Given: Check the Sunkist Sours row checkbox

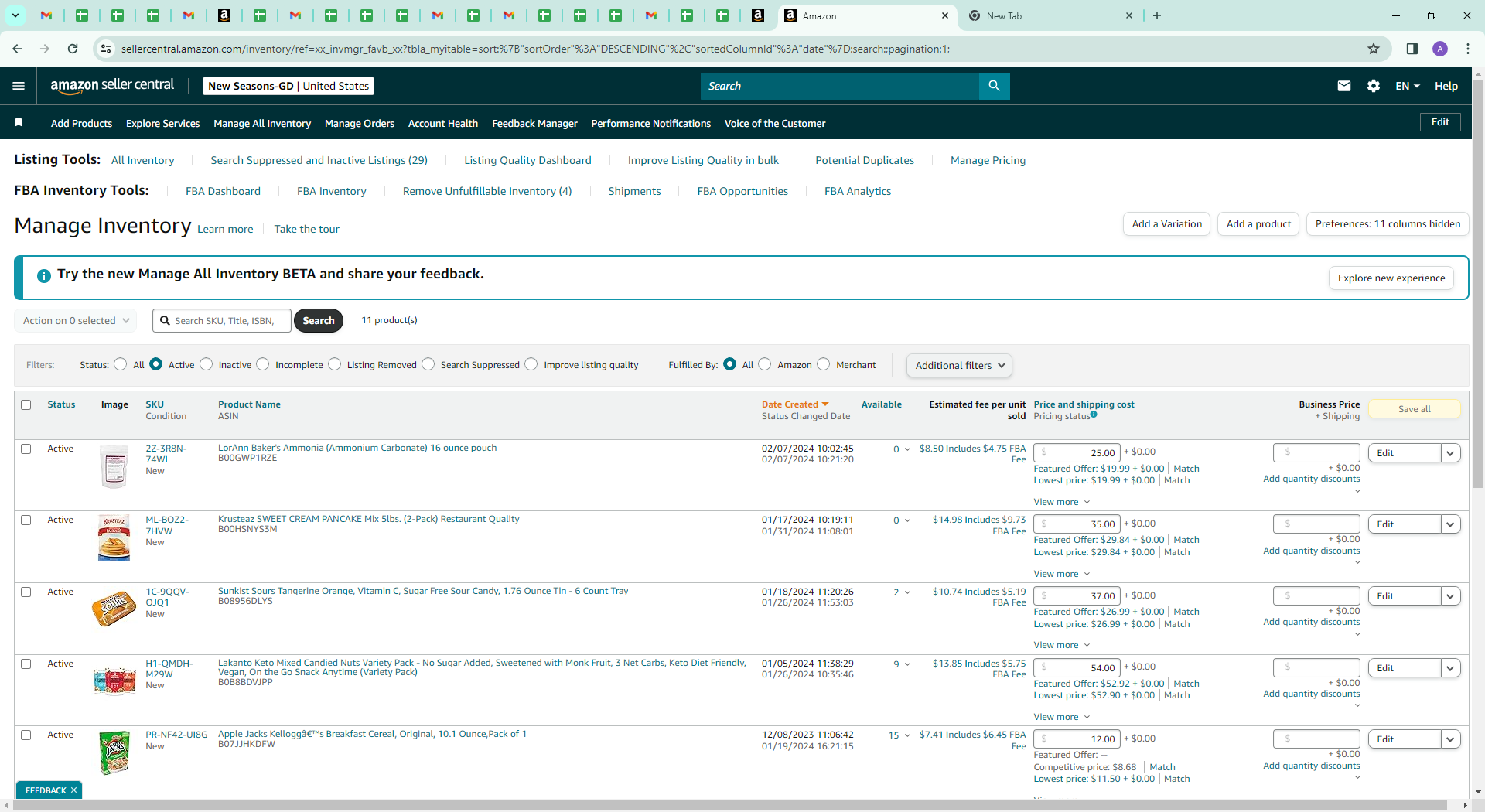Looking at the screenshot, I should pos(26,592).
